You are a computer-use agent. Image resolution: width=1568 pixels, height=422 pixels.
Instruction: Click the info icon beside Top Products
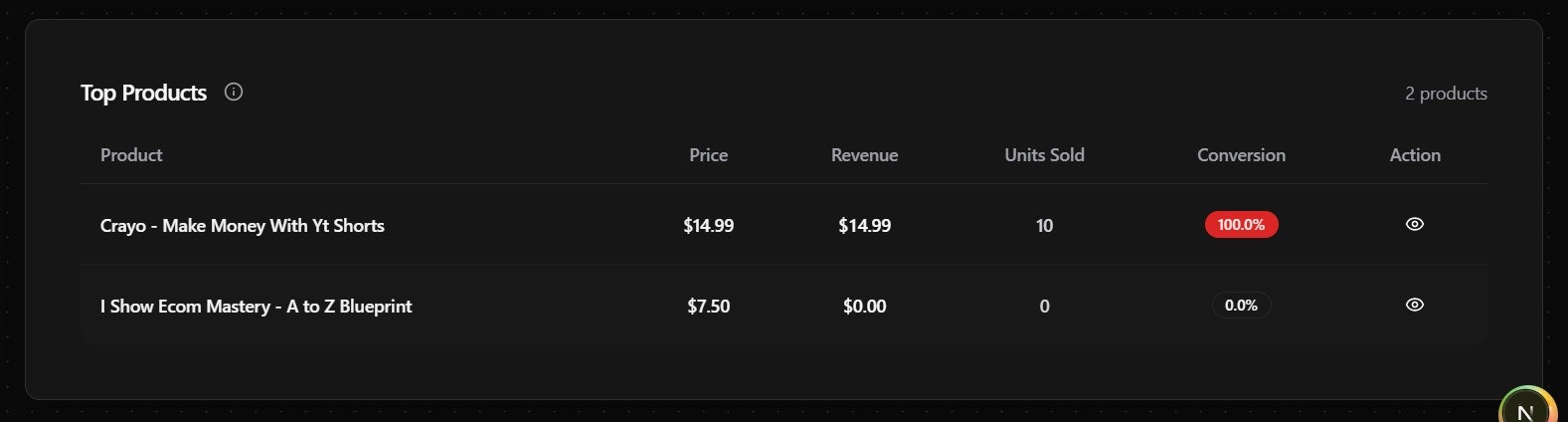click(x=234, y=93)
